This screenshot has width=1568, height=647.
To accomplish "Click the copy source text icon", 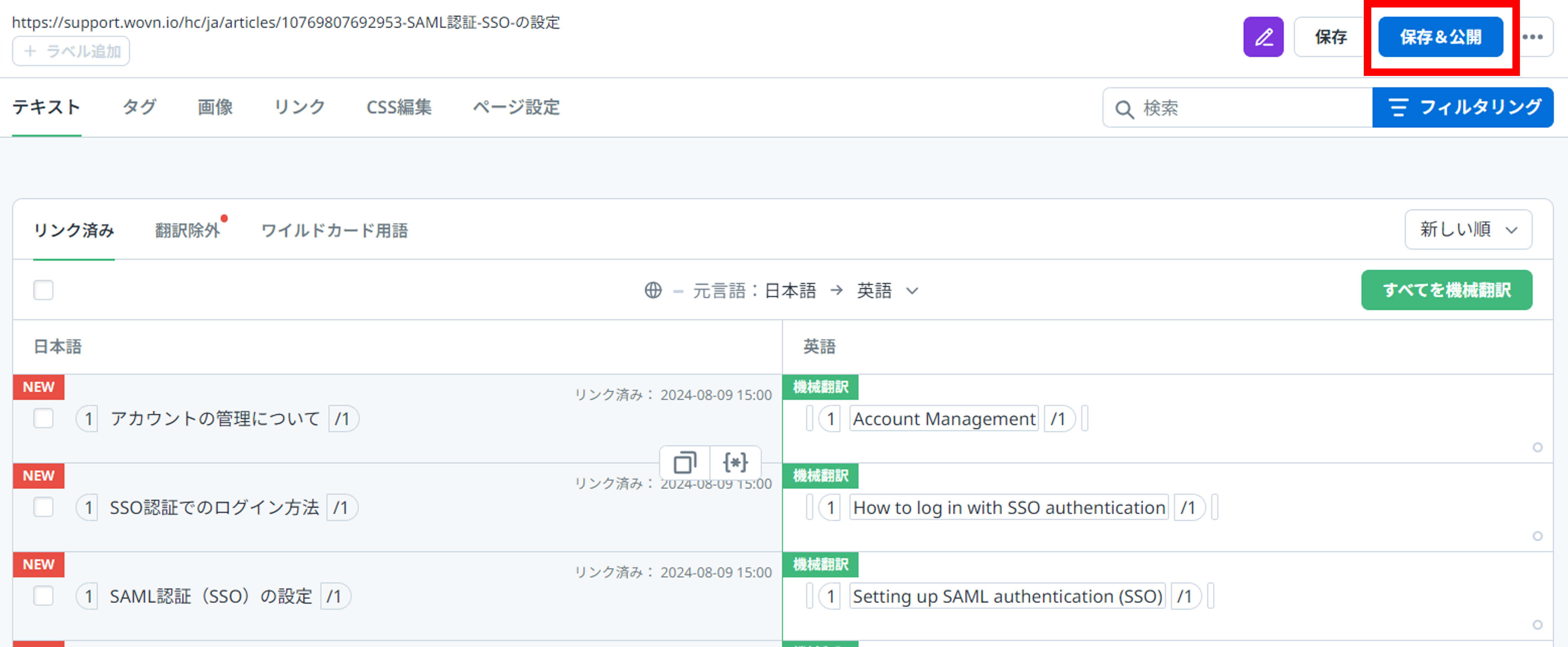I will (685, 463).
